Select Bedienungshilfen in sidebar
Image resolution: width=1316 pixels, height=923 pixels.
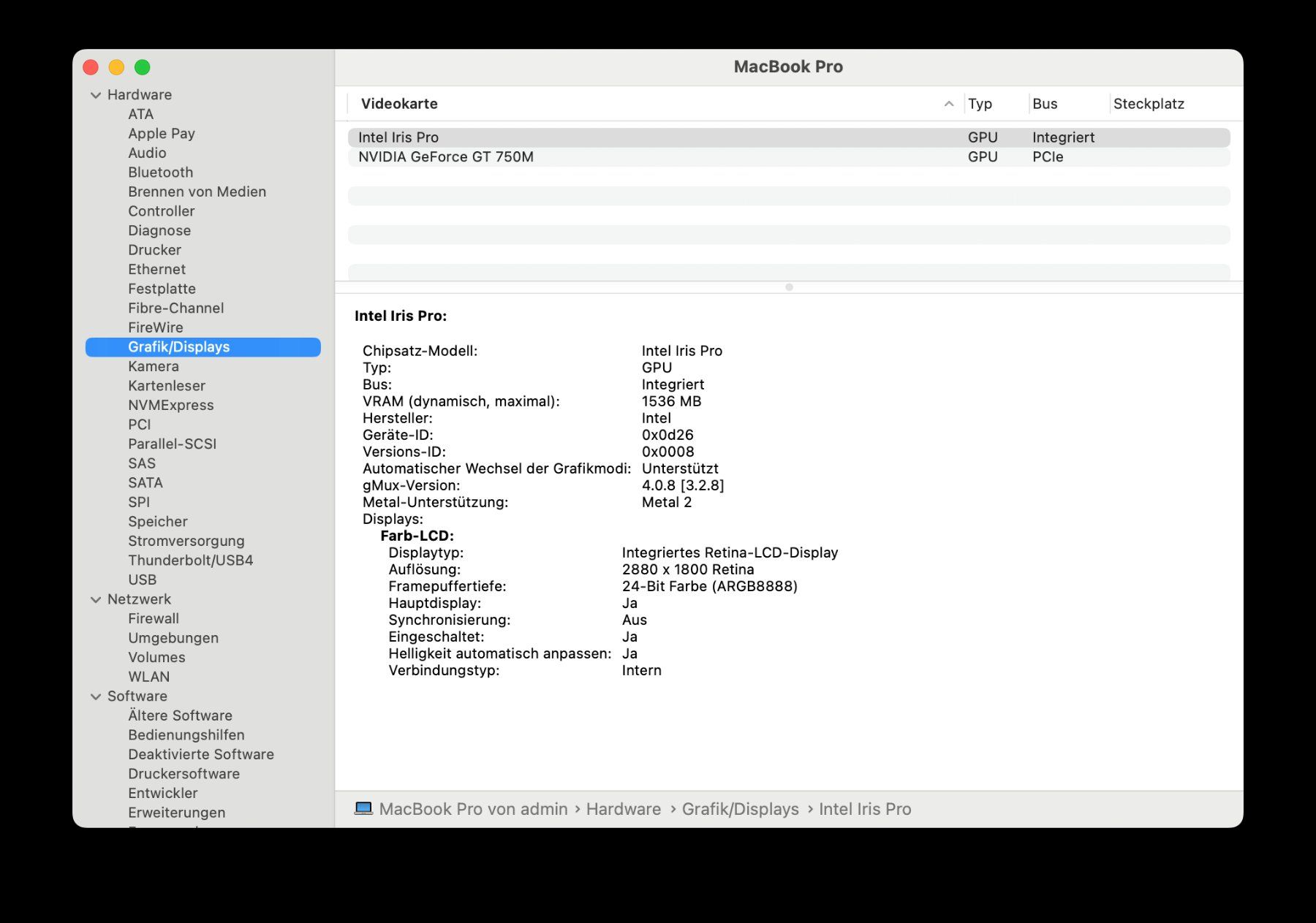click(x=186, y=734)
